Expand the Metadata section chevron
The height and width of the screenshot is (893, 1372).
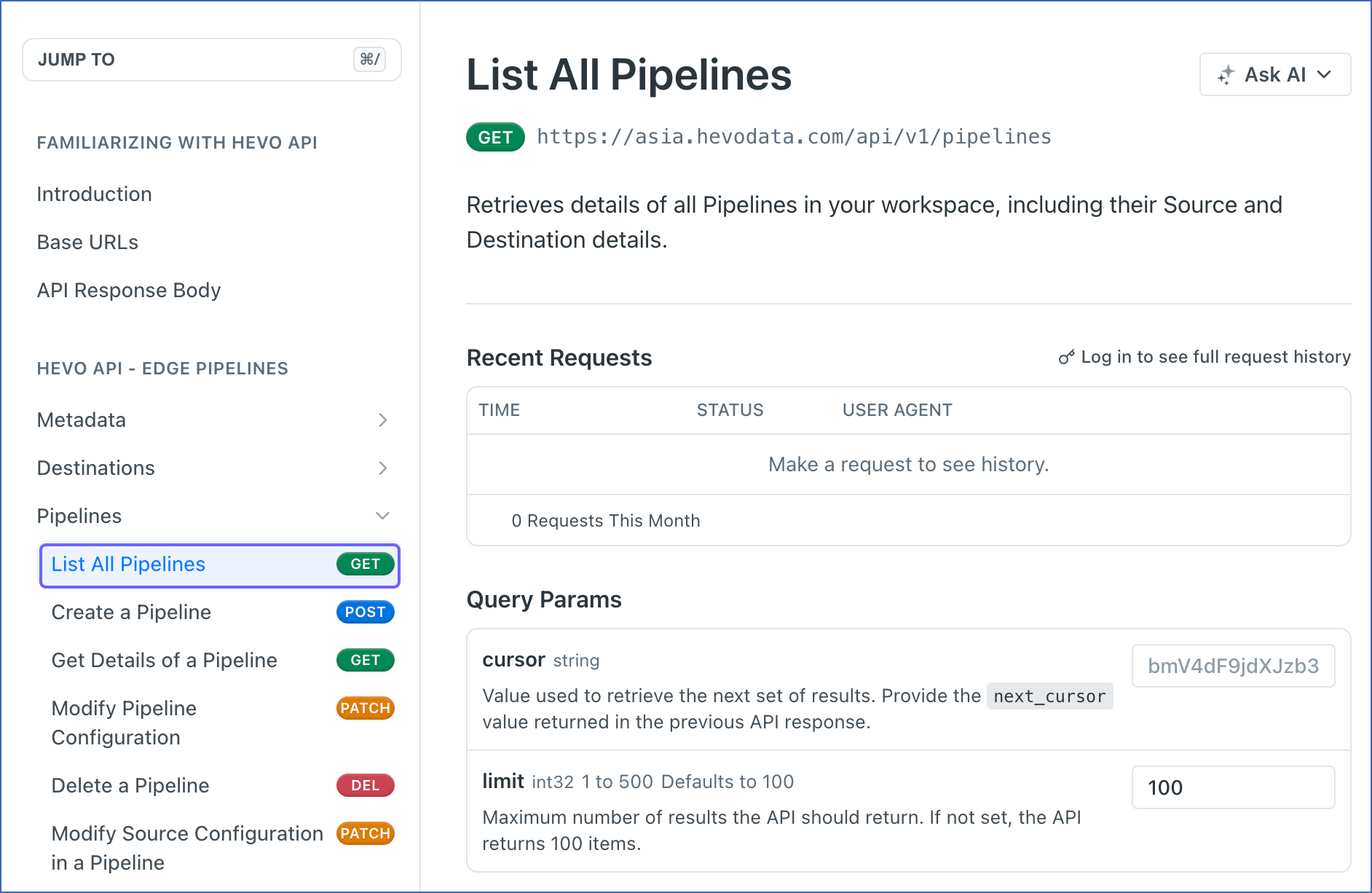383,420
